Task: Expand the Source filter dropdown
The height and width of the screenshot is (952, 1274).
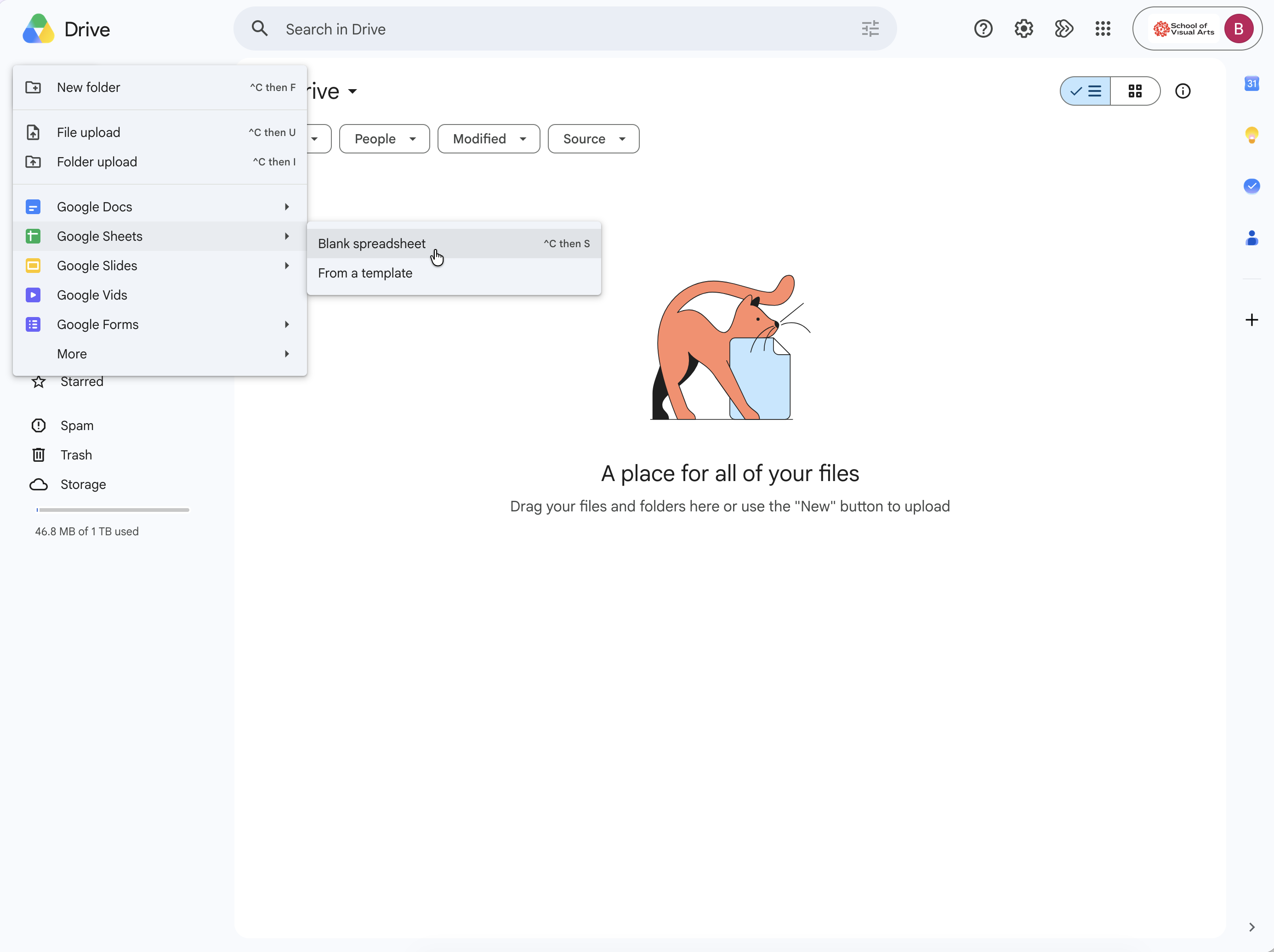Action: [x=593, y=139]
